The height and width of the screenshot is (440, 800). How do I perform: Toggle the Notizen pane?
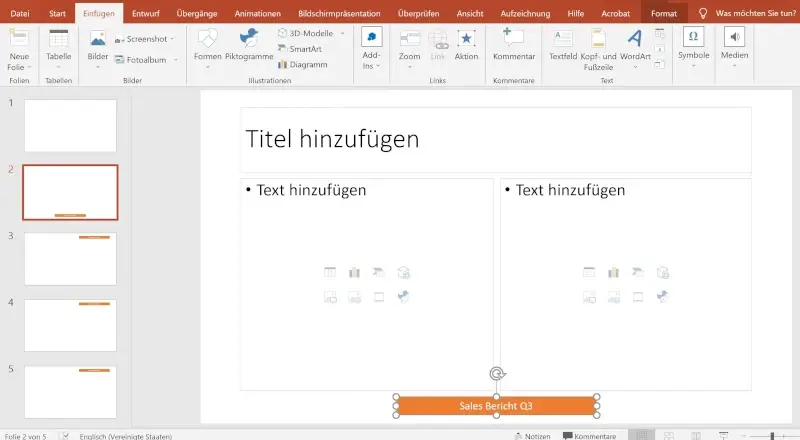[532, 436]
